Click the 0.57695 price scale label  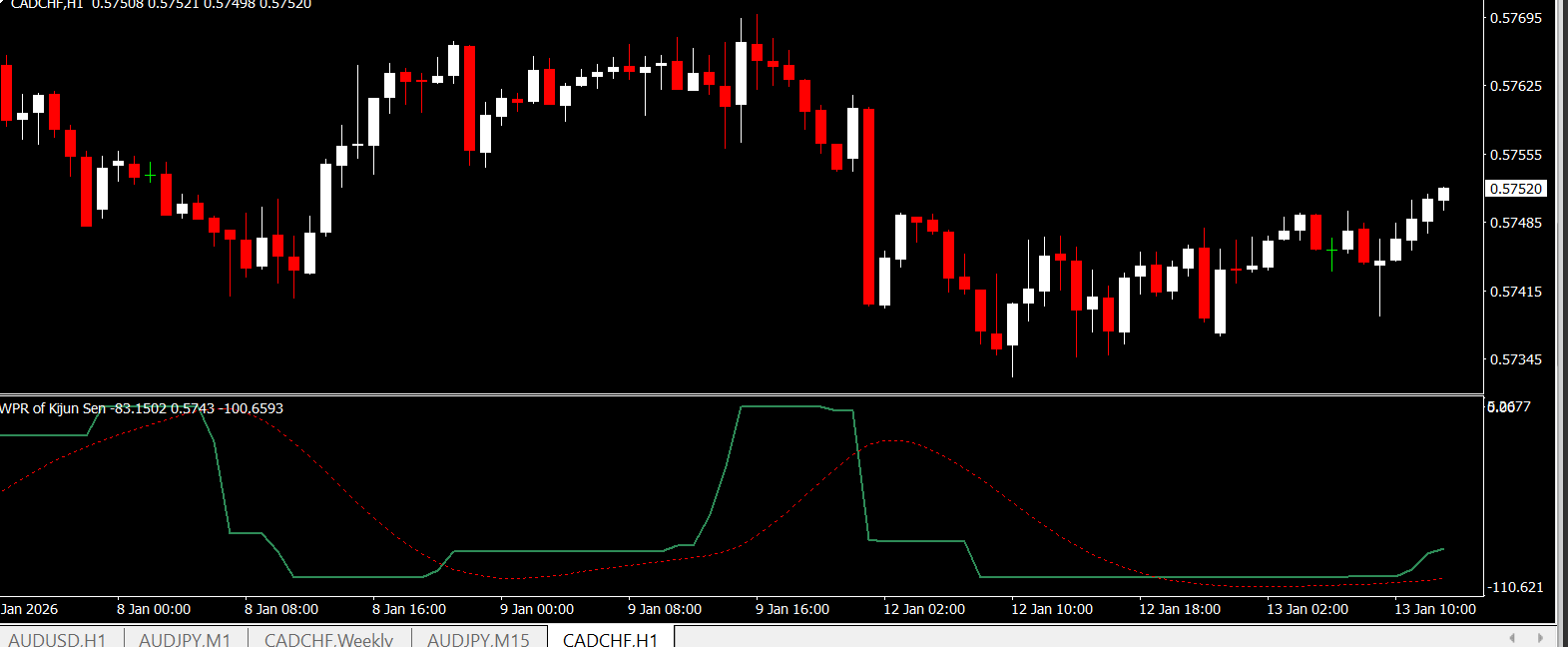1515,18
